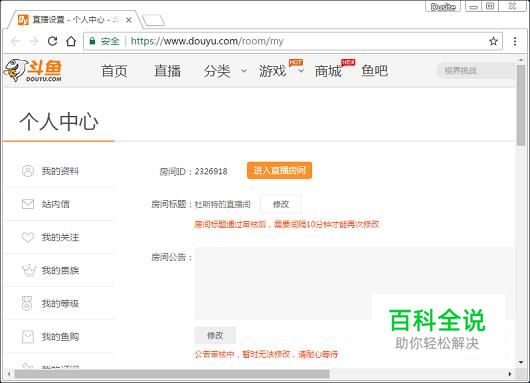Expand the 游戏 dropdown chevron

coord(301,71)
